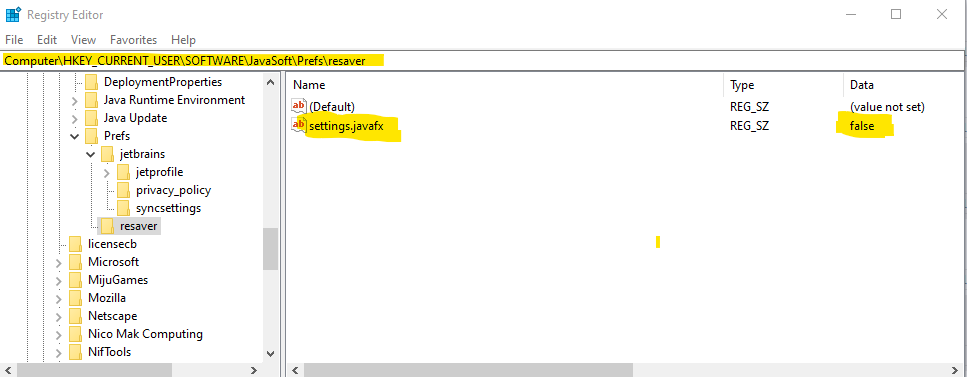This screenshot has height=377, width=967.
Task: Collapse the jetbrains key
Action: [x=91, y=154]
